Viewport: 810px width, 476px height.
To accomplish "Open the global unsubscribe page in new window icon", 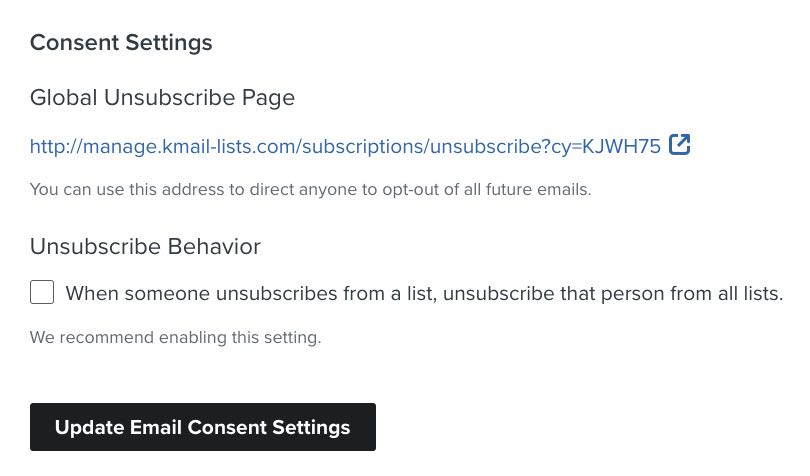I will (680, 145).
